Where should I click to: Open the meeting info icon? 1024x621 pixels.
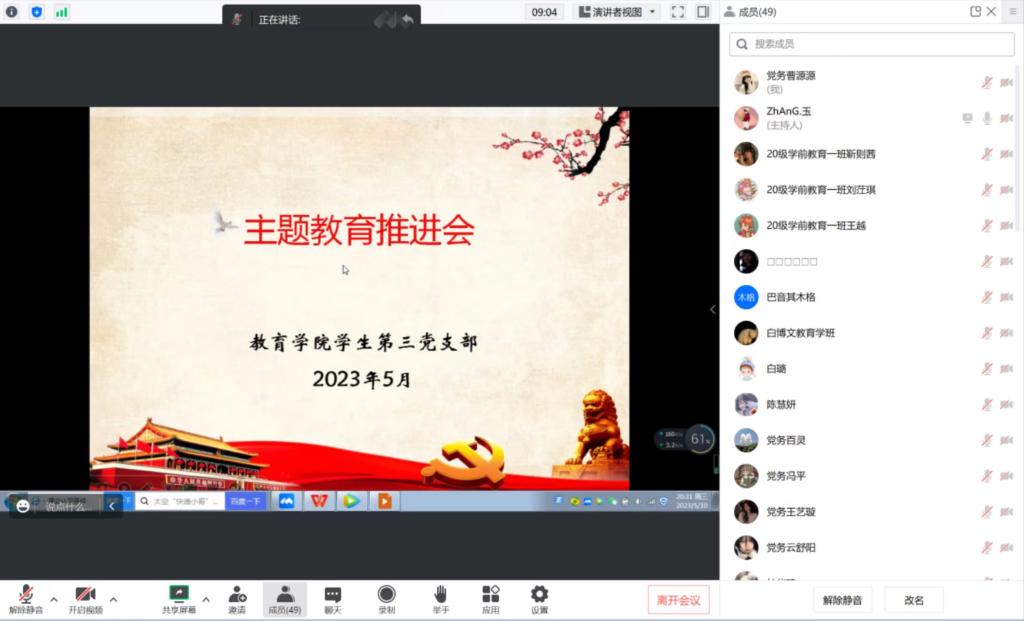pos(12,12)
